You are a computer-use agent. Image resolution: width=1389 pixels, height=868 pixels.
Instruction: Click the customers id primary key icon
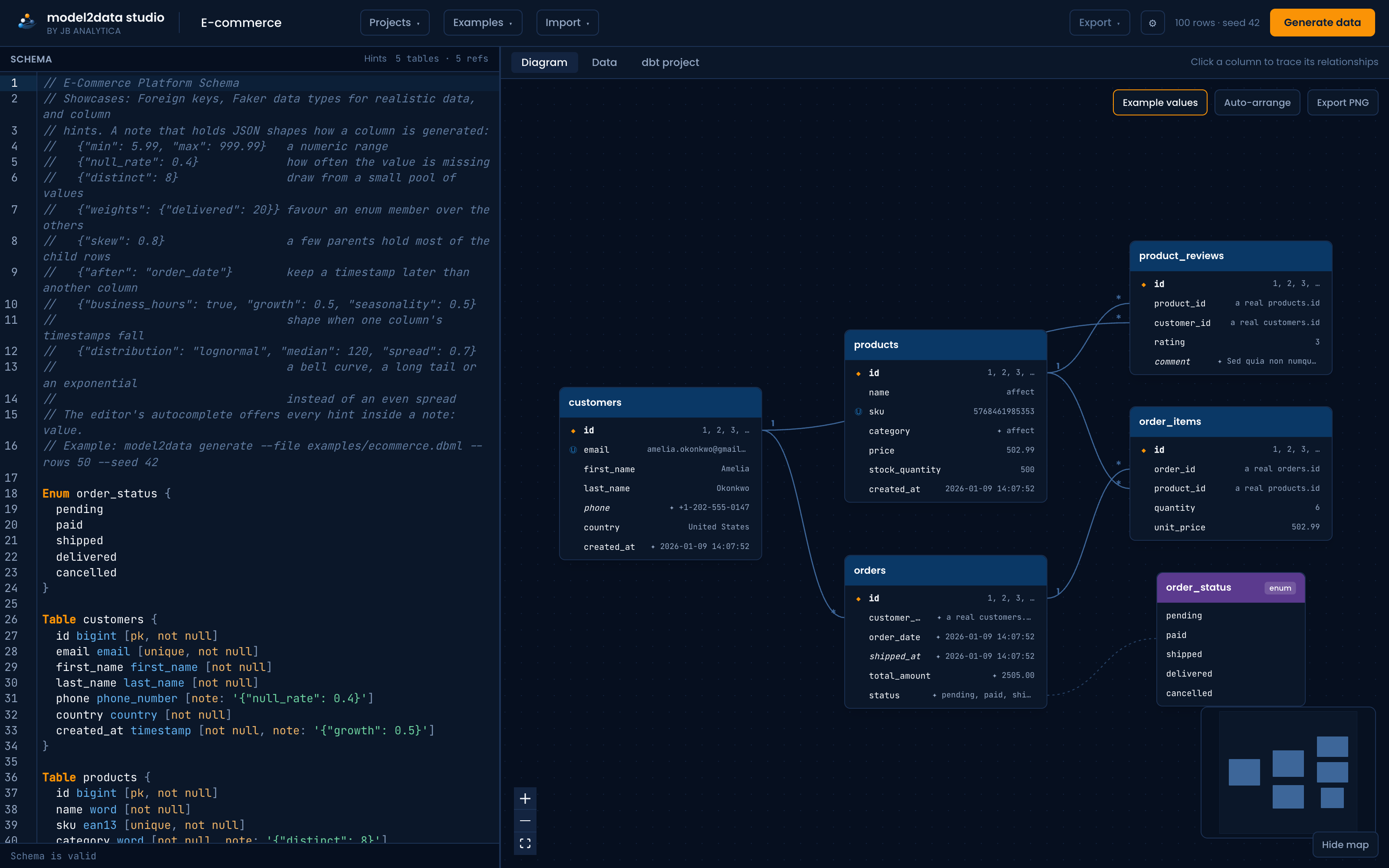(573, 431)
